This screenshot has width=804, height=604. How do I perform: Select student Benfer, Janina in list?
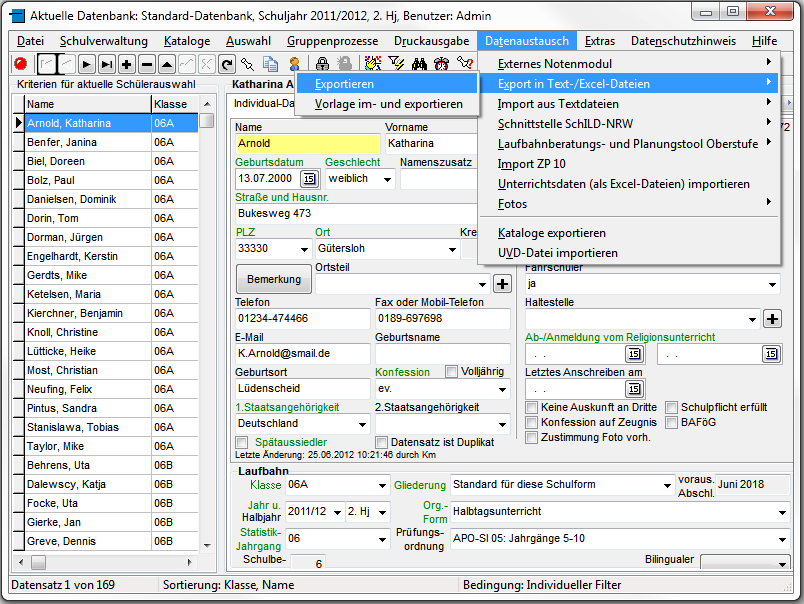click(62, 142)
